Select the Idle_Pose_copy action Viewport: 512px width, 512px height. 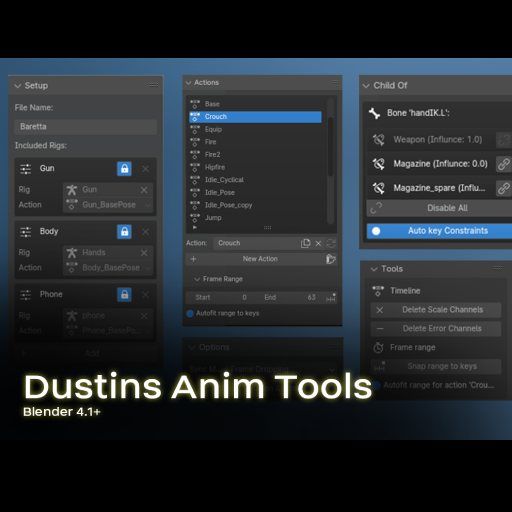(255, 205)
